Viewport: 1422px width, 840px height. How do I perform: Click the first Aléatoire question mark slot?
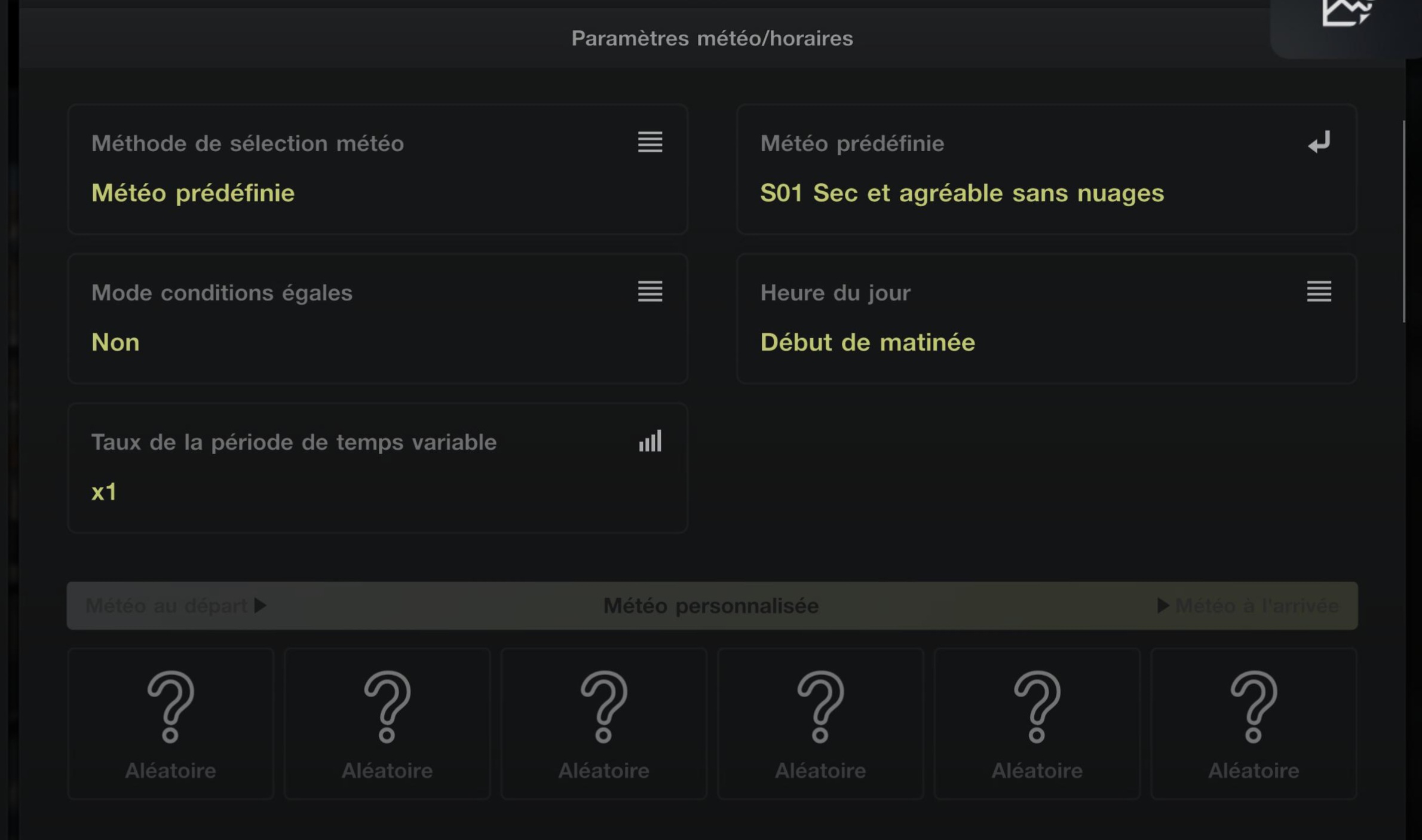point(170,723)
